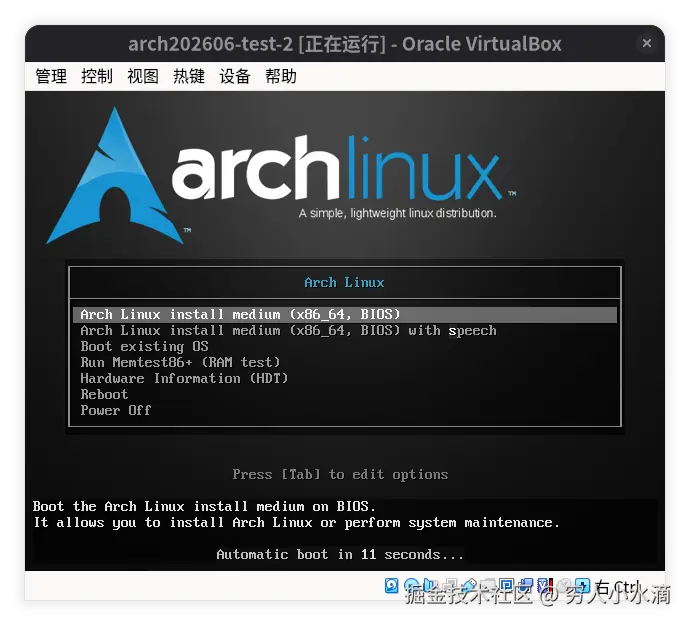Click the Arch Linux boot menu title
Screen dimensions: 690x625
coord(345,283)
